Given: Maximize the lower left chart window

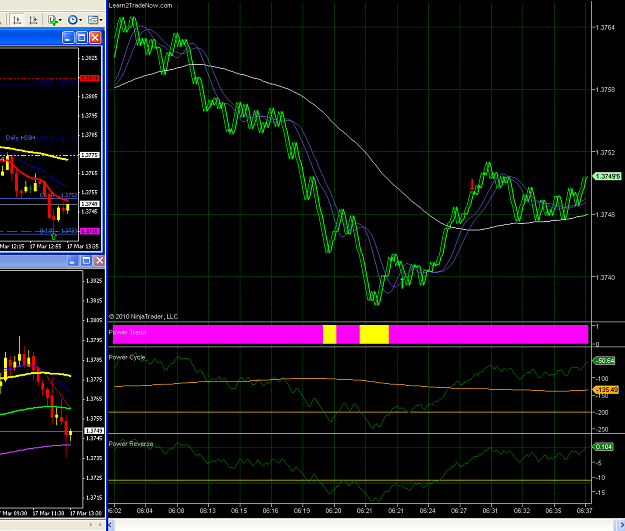Looking at the screenshot, I should click(86, 261).
